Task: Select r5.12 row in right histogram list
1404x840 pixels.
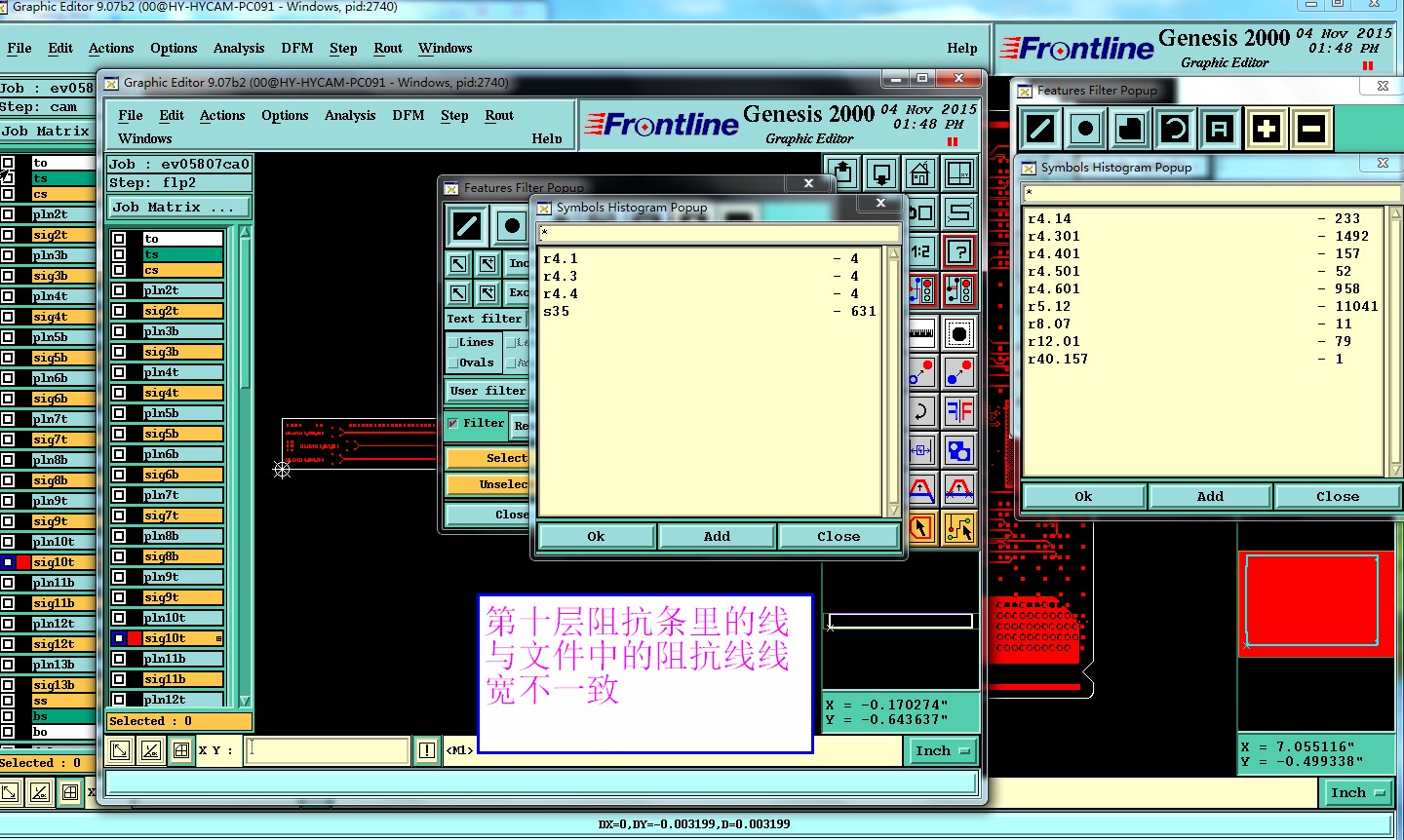Action: click(x=1202, y=306)
